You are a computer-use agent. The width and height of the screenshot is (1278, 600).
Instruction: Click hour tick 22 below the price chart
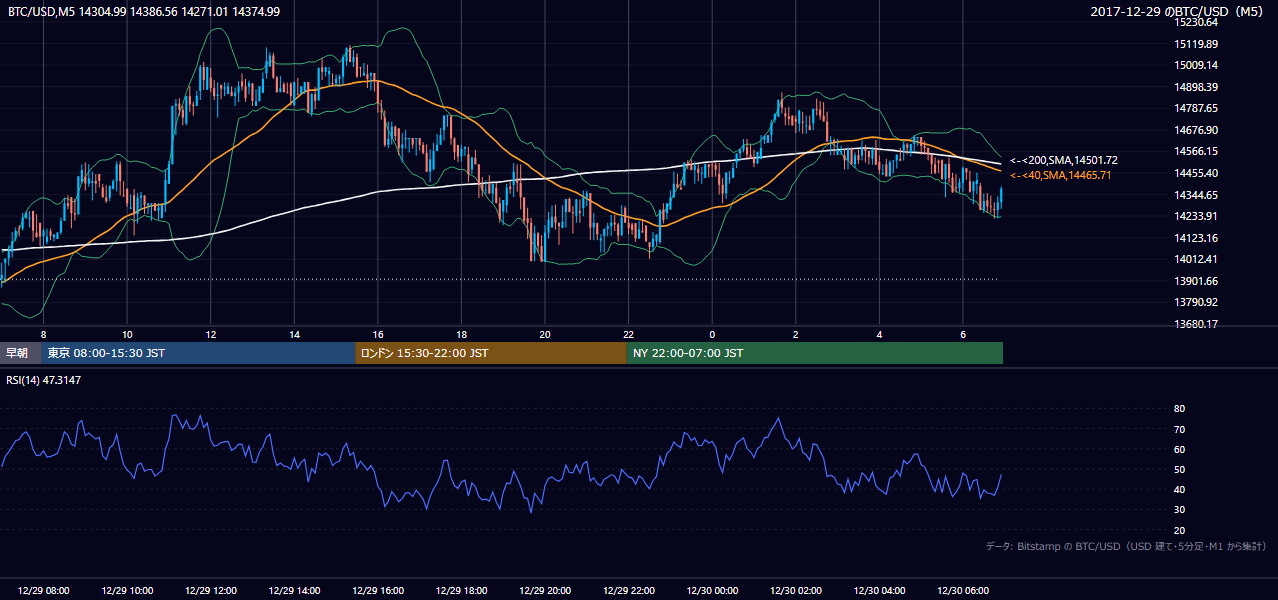pyautogui.click(x=629, y=334)
